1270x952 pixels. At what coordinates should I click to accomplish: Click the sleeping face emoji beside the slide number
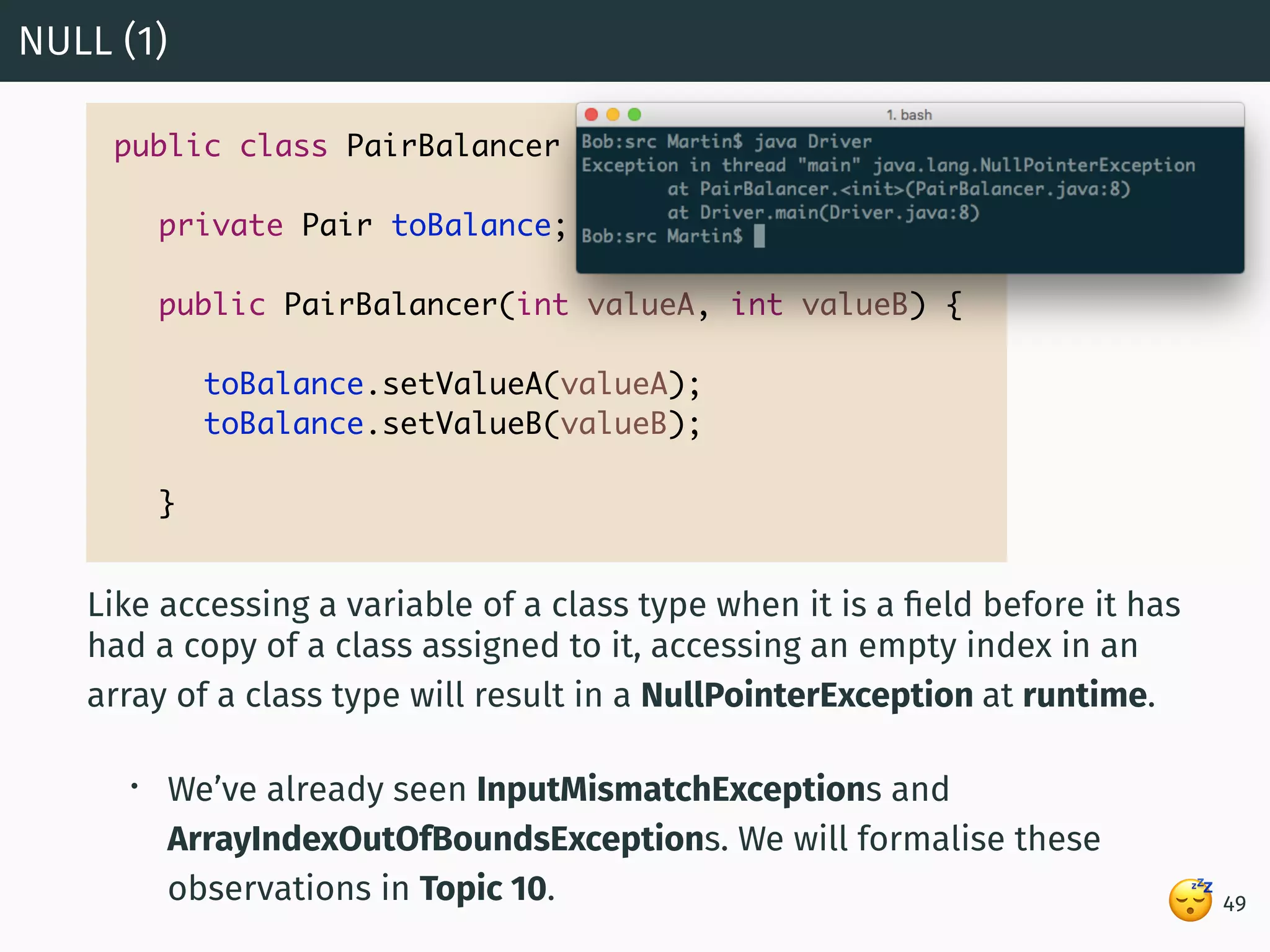[x=1191, y=900]
